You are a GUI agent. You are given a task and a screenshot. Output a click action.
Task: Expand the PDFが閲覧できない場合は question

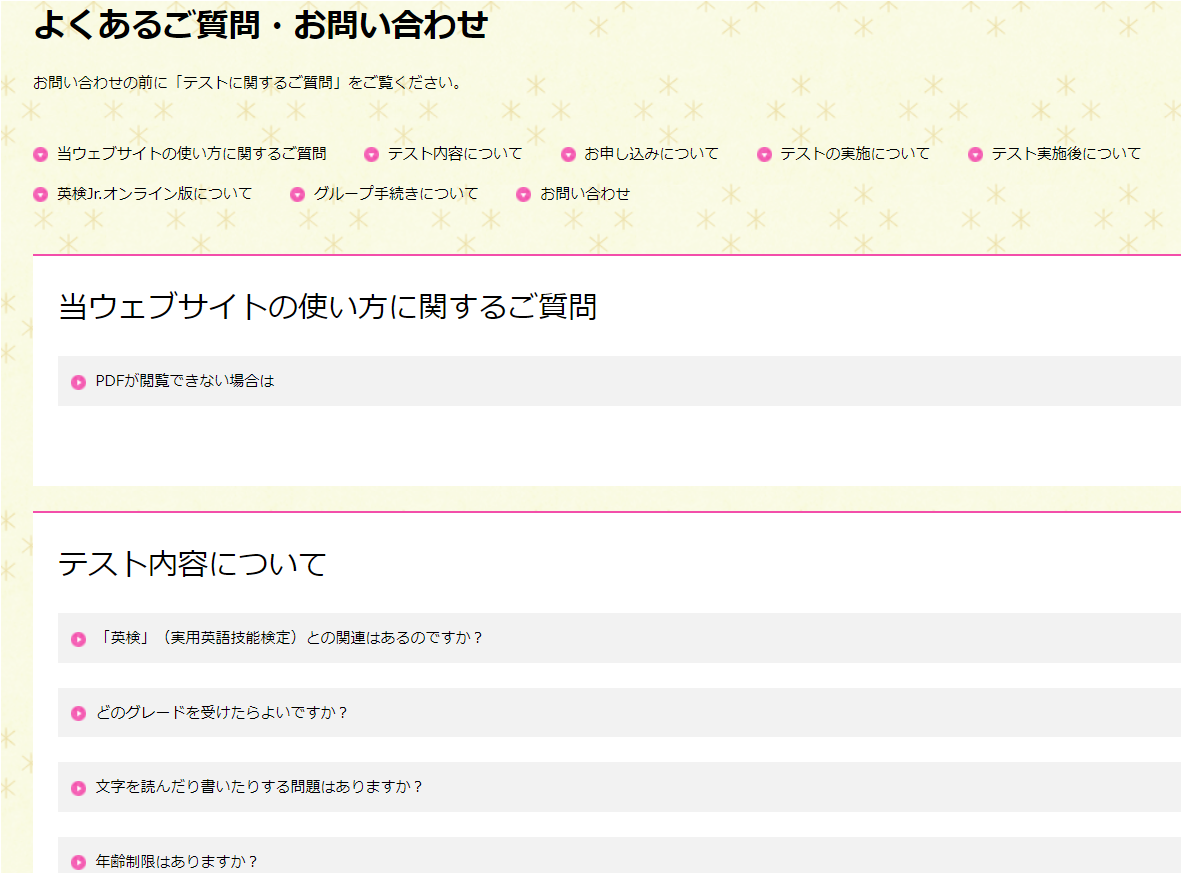(x=185, y=381)
